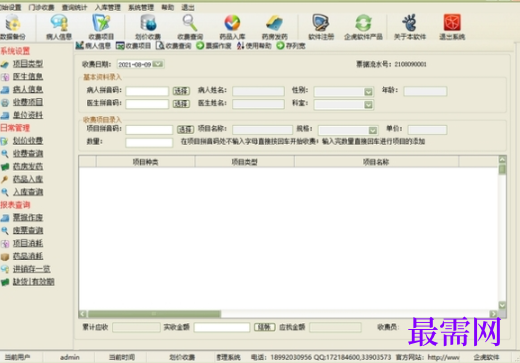This screenshot has height=363, width=520.
Task: Click the 项目类型 column header
Action: (x=245, y=162)
